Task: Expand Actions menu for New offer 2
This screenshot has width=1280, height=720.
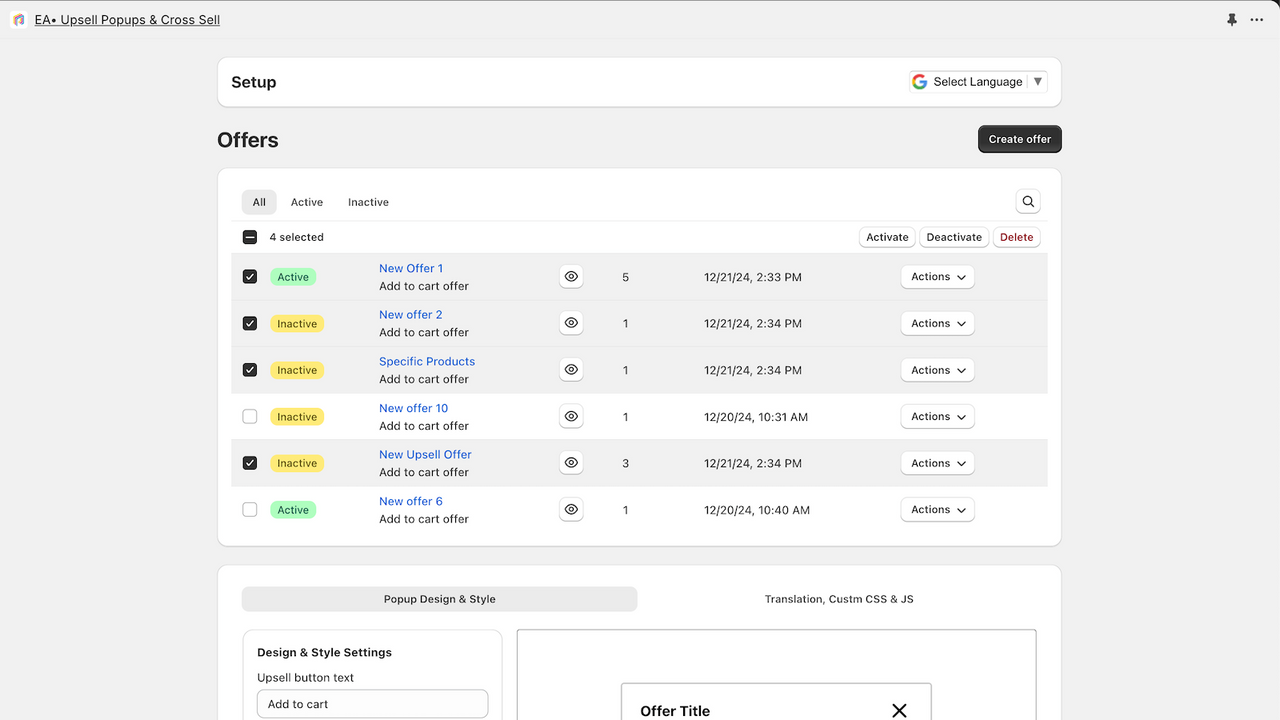Action: tap(937, 323)
